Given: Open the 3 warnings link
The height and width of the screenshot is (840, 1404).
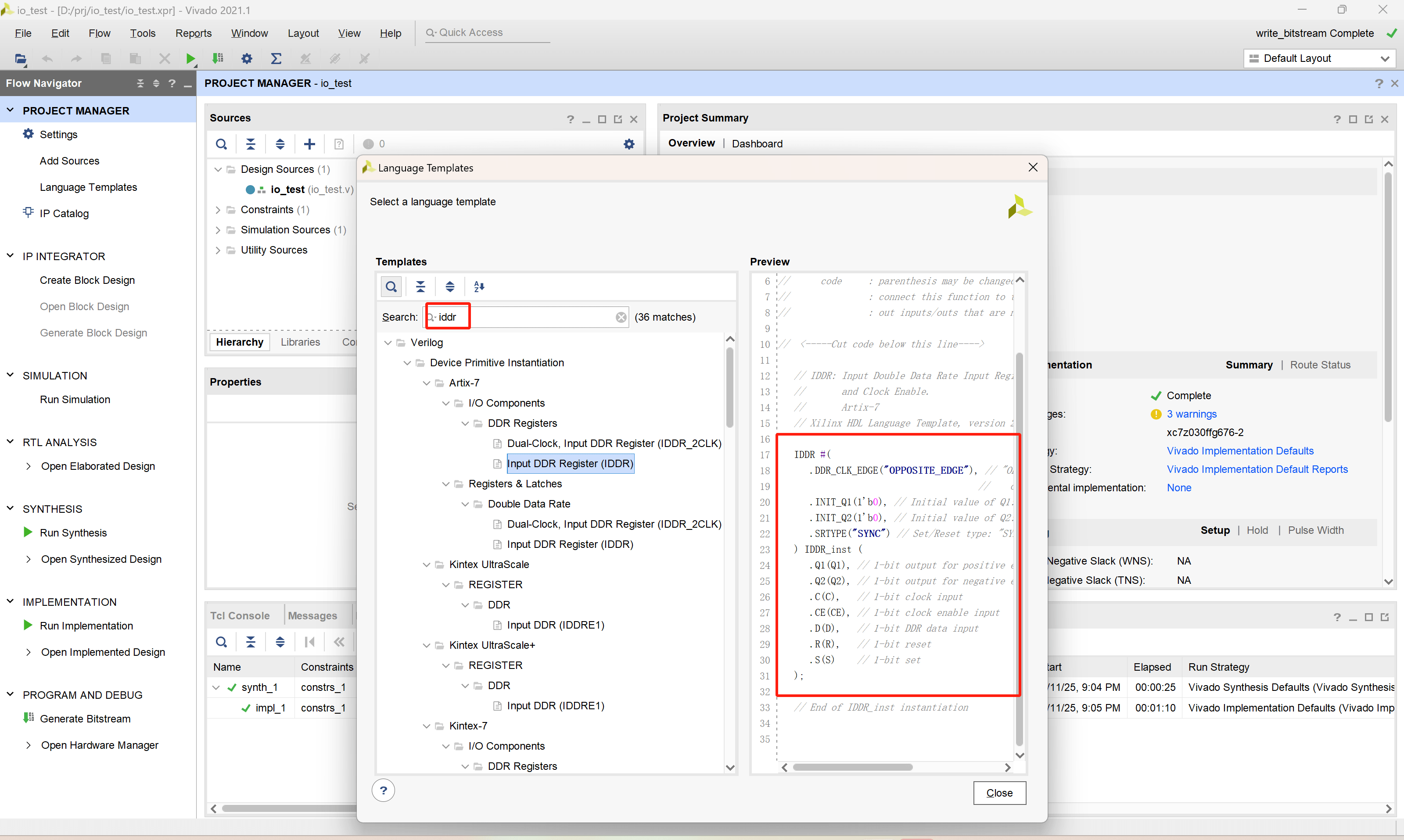Looking at the screenshot, I should coord(1192,414).
